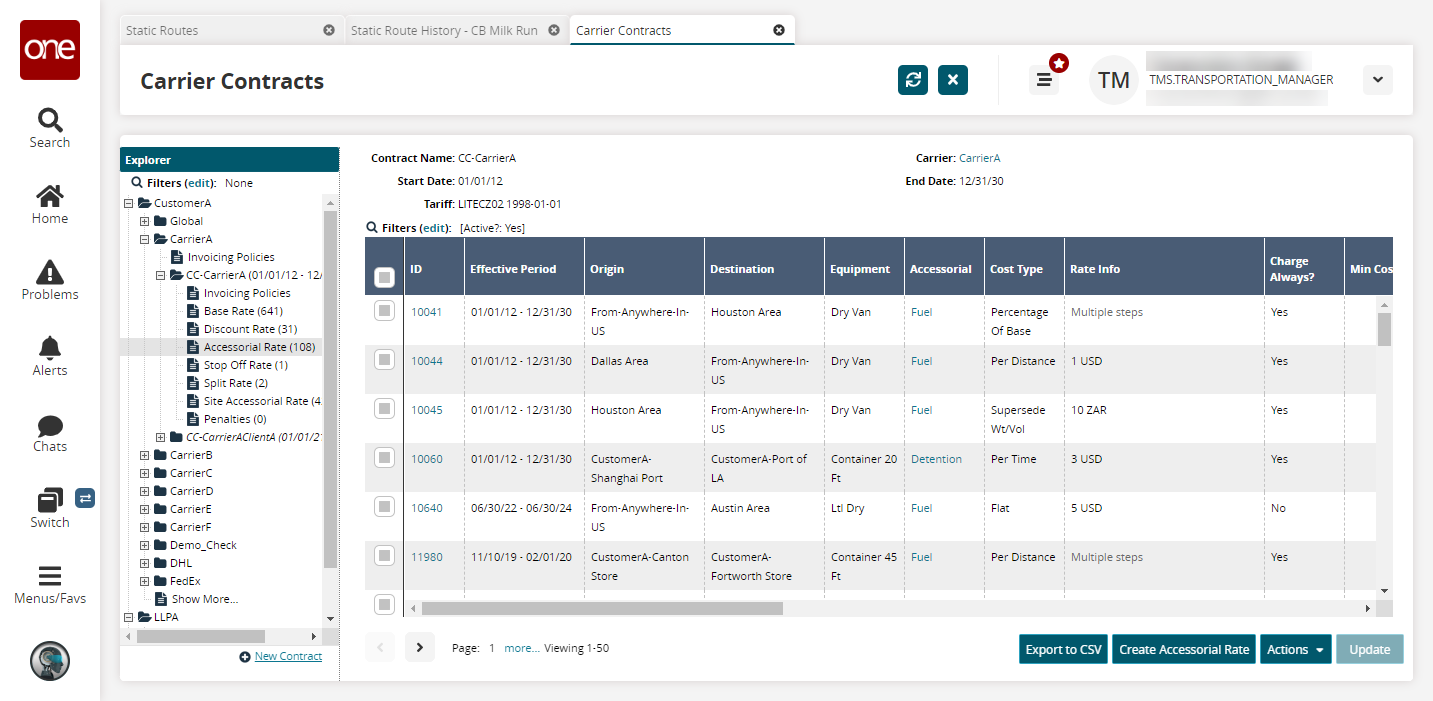Select checkbox for rate ID 10041
Viewport: 1433px width, 701px height.
pos(384,311)
